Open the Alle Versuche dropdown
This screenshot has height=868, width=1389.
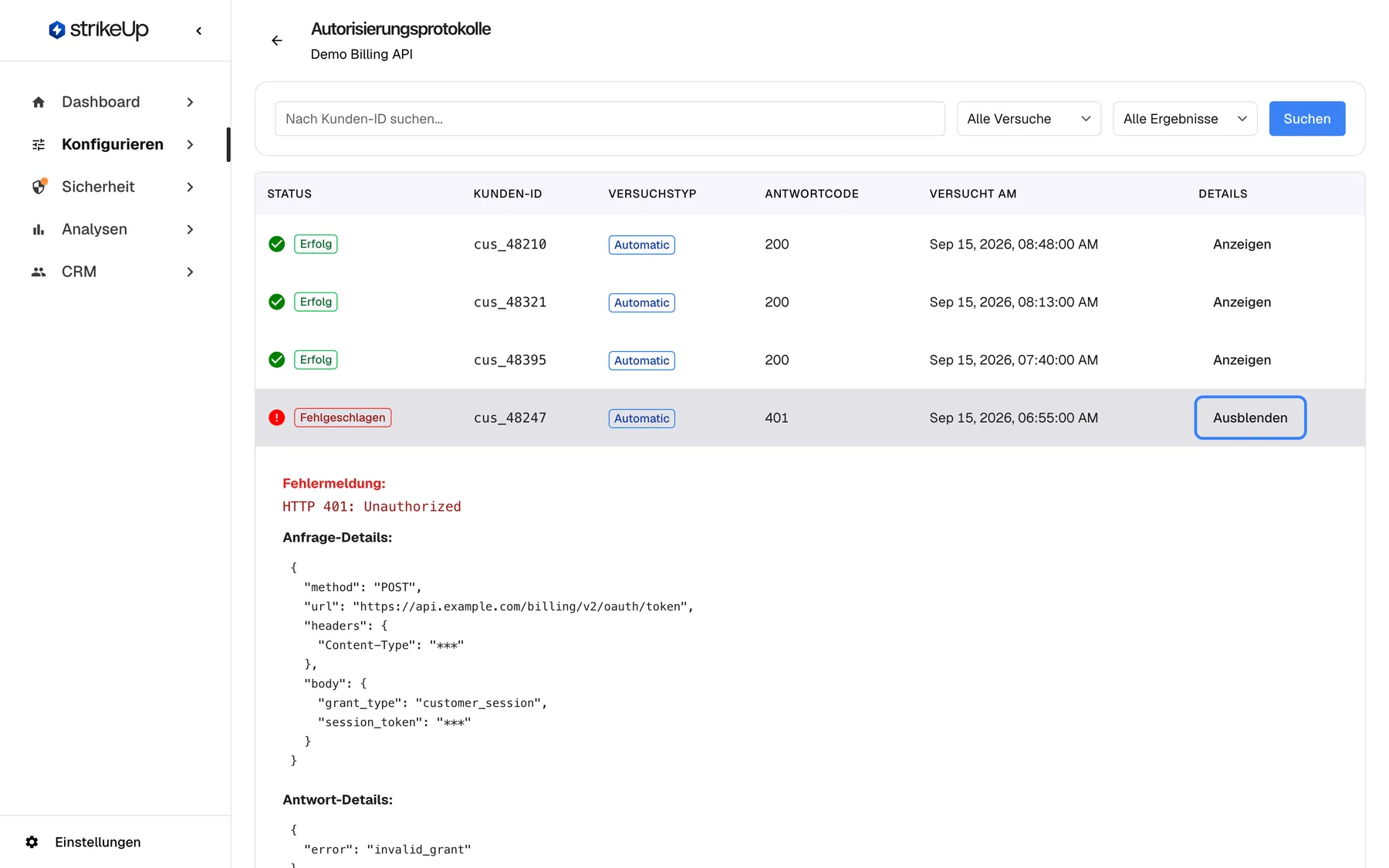click(1029, 119)
